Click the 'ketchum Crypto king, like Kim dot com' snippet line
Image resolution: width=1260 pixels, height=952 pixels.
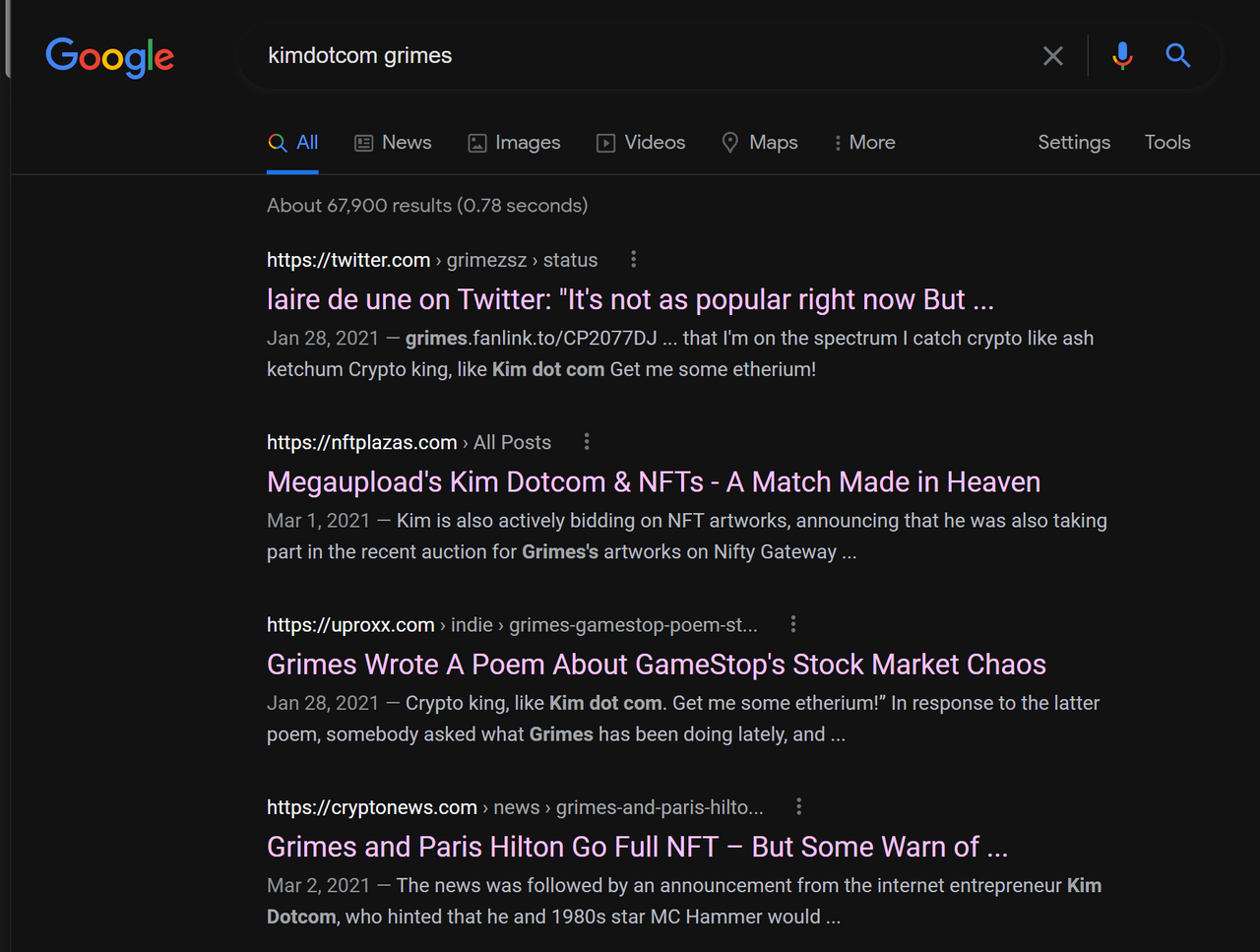(x=541, y=369)
